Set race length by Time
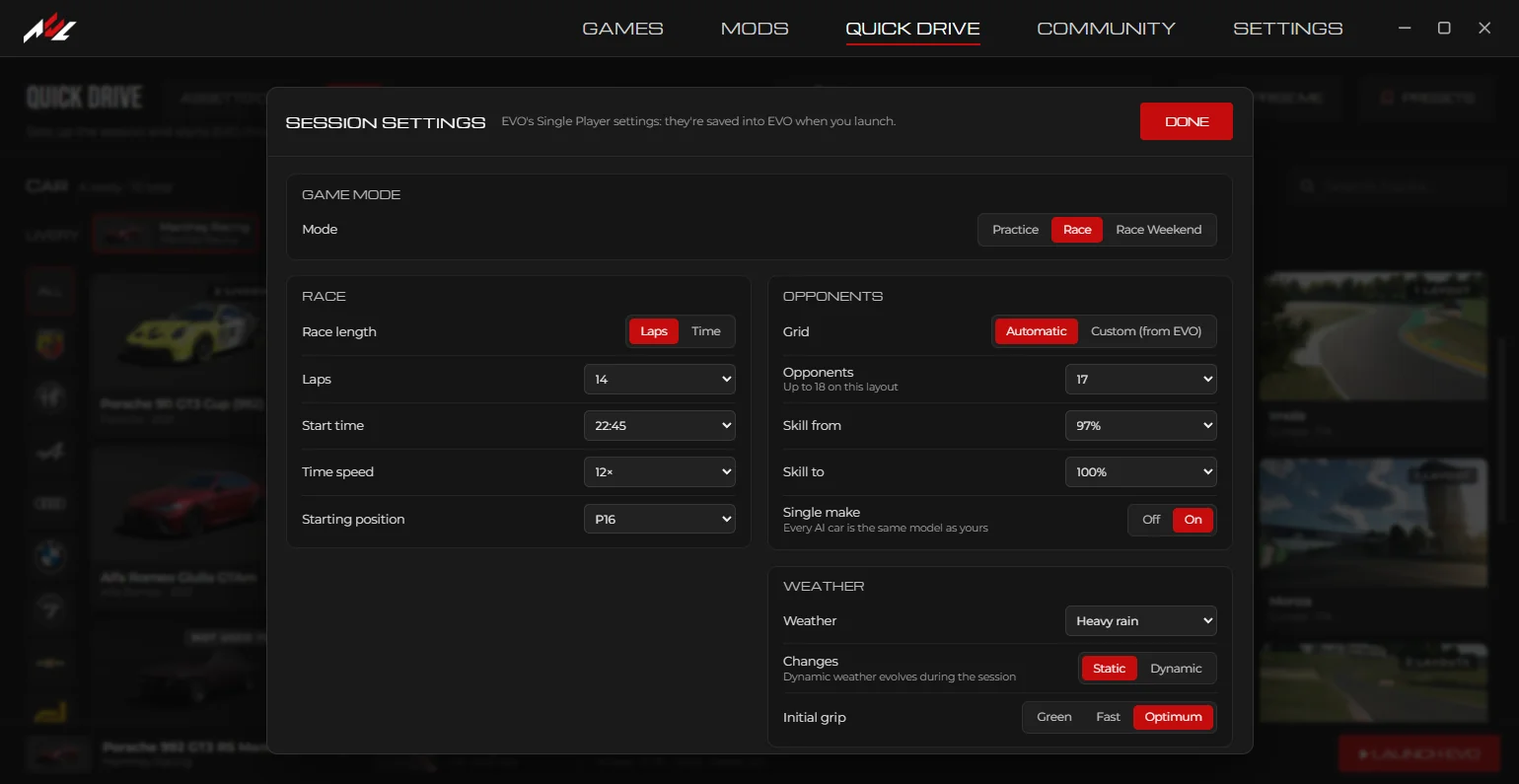 tap(706, 331)
